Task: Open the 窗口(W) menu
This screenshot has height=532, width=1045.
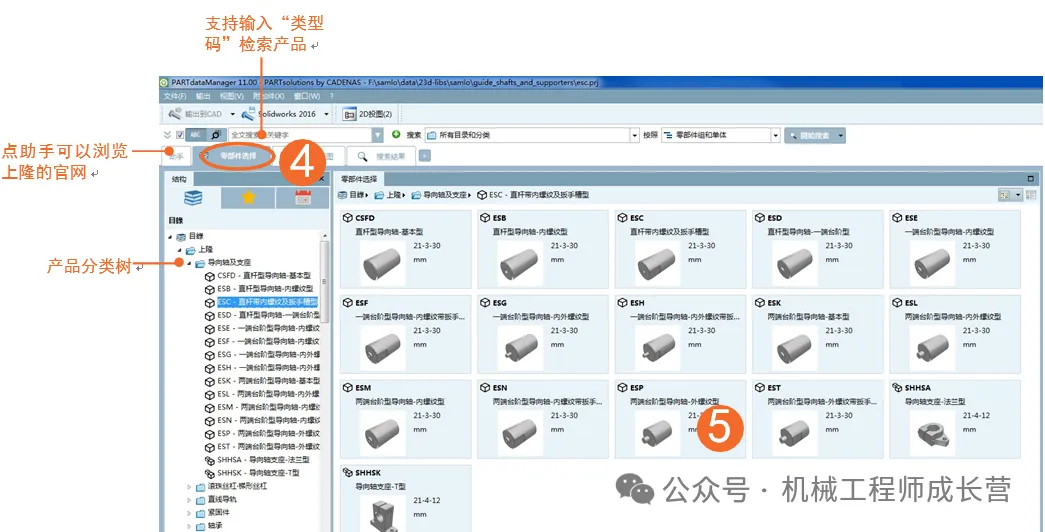Action: pyautogui.click(x=307, y=96)
